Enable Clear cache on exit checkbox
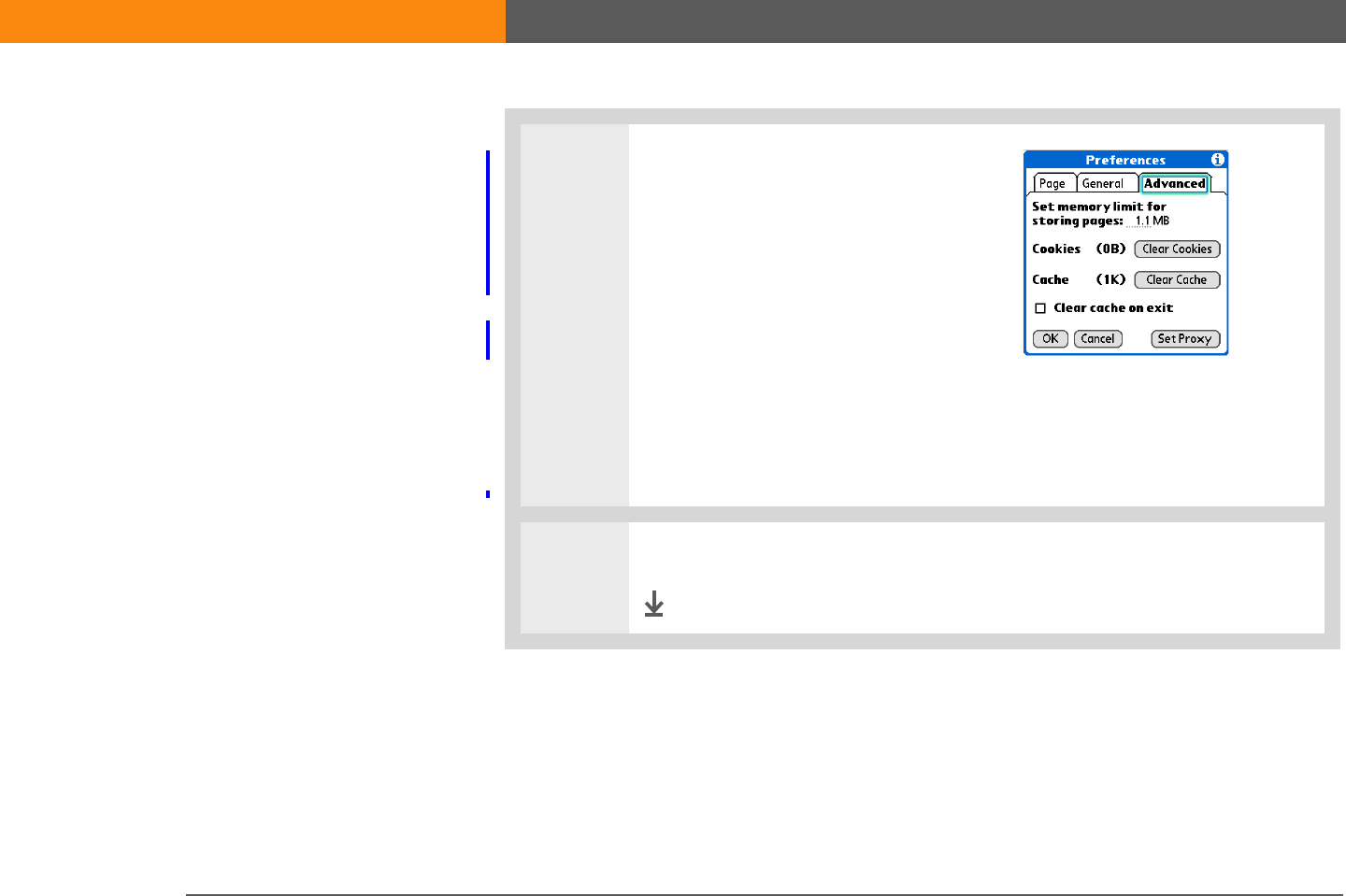 (1040, 308)
